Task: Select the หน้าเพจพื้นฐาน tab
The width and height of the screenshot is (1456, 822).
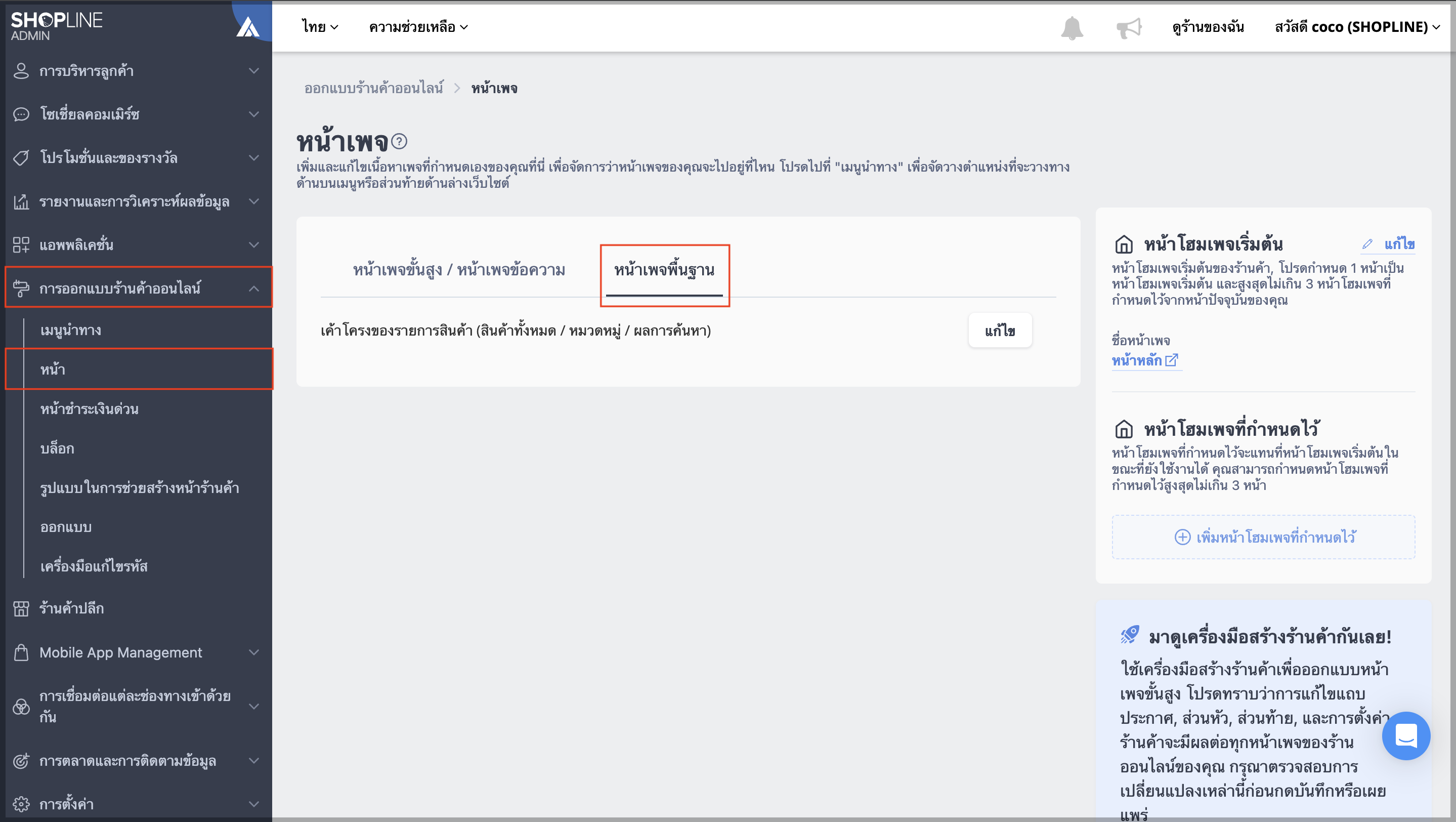Action: (x=664, y=270)
